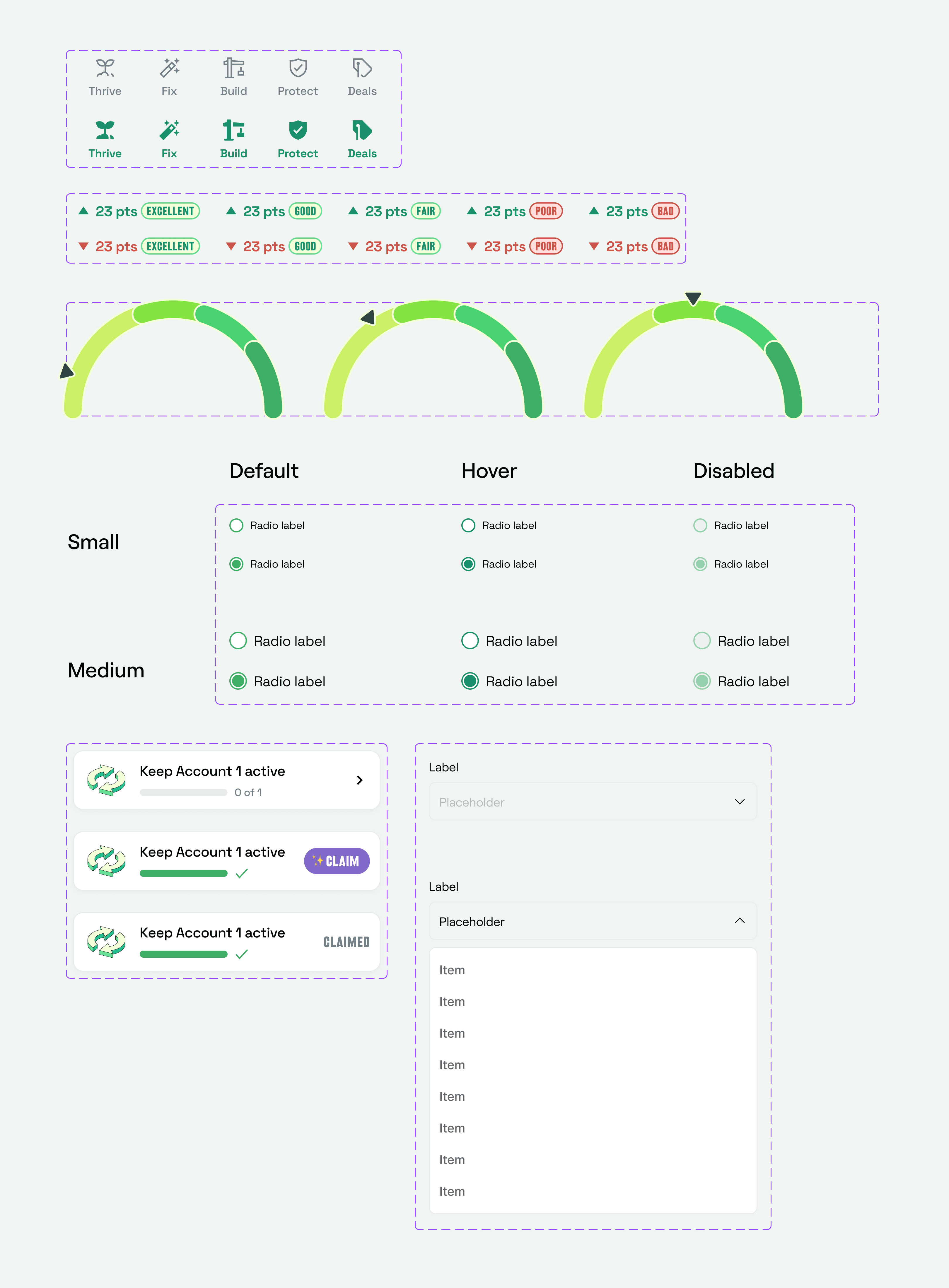
Task: Choose the first Item in dropdown list
Action: [x=452, y=970]
